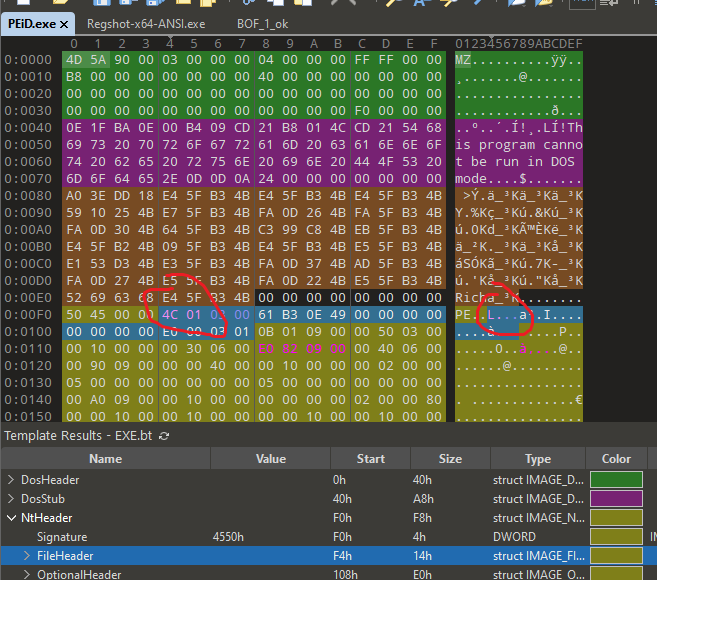Click the OptionalHeader start 108h
This screenshot has width=711, height=621.
[x=345, y=574]
